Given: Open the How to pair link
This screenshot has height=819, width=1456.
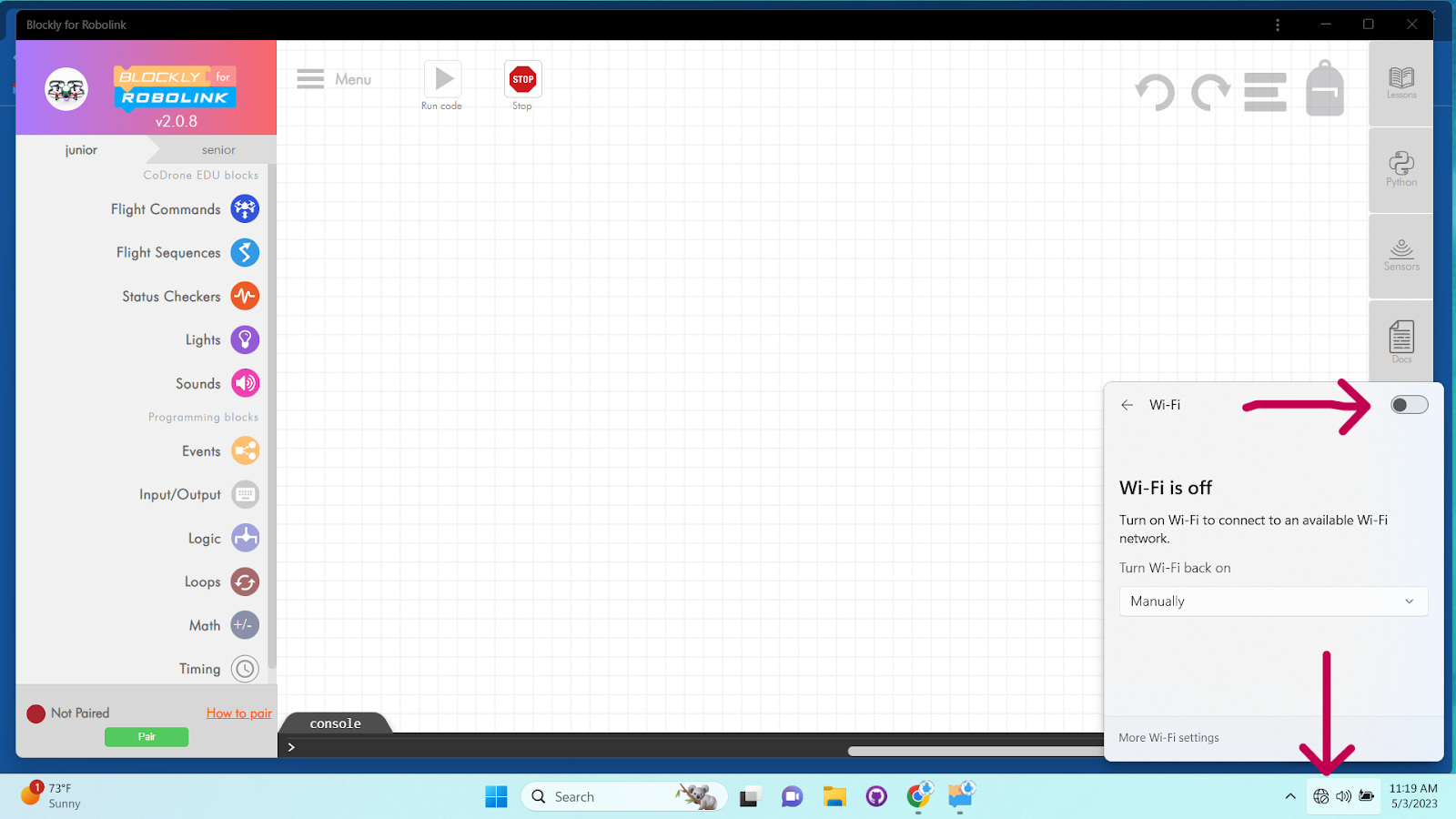Looking at the screenshot, I should 239,713.
